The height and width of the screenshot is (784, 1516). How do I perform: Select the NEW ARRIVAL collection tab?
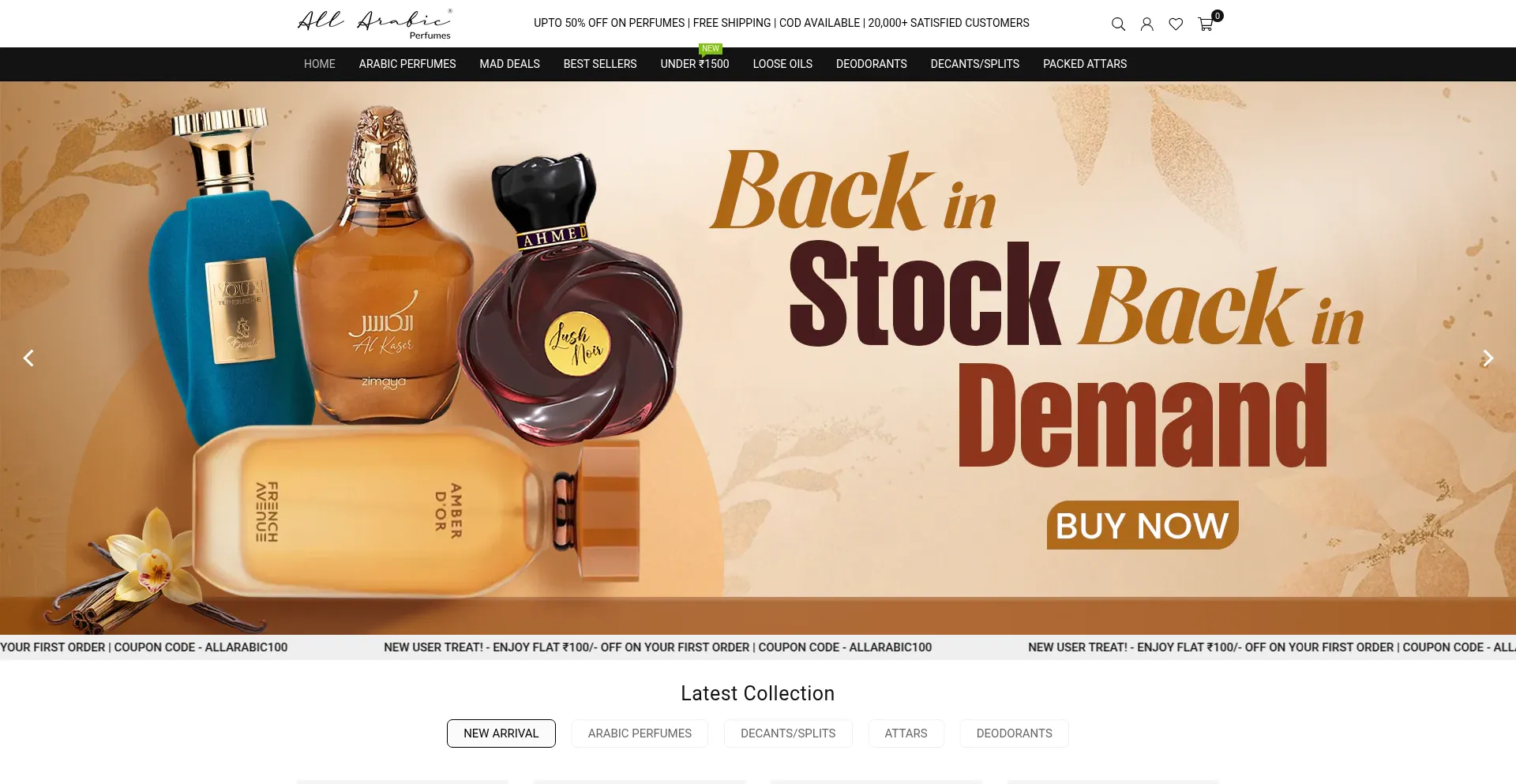click(x=501, y=733)
